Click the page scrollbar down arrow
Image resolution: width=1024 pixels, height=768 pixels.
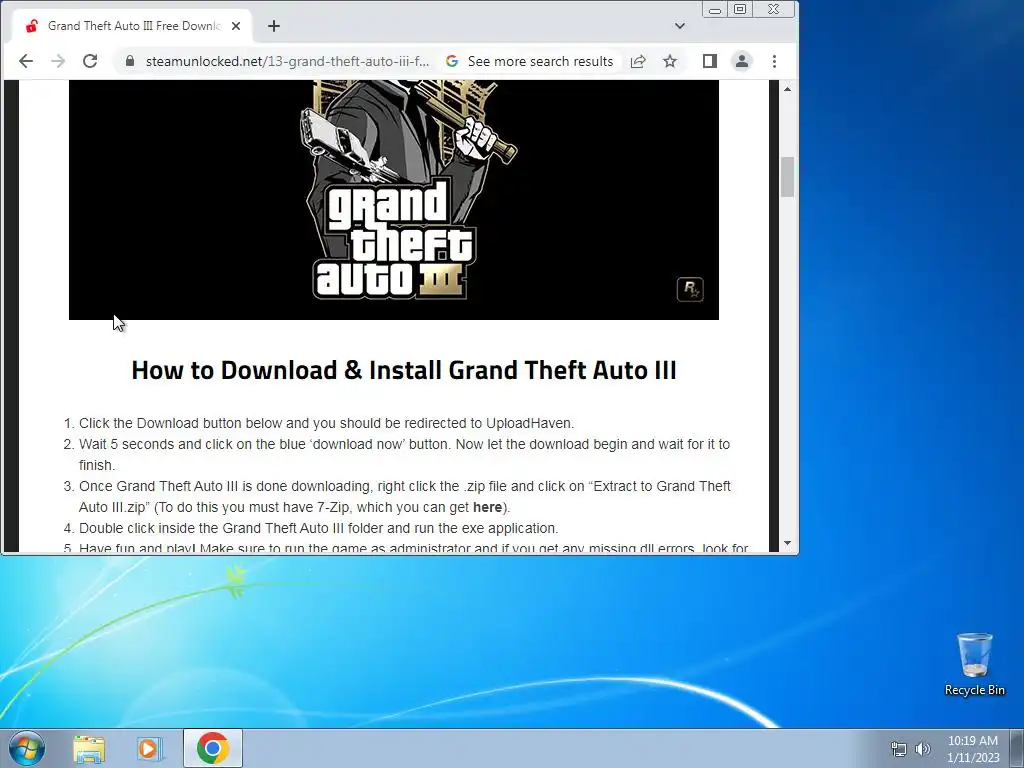(x=788, y=543)
